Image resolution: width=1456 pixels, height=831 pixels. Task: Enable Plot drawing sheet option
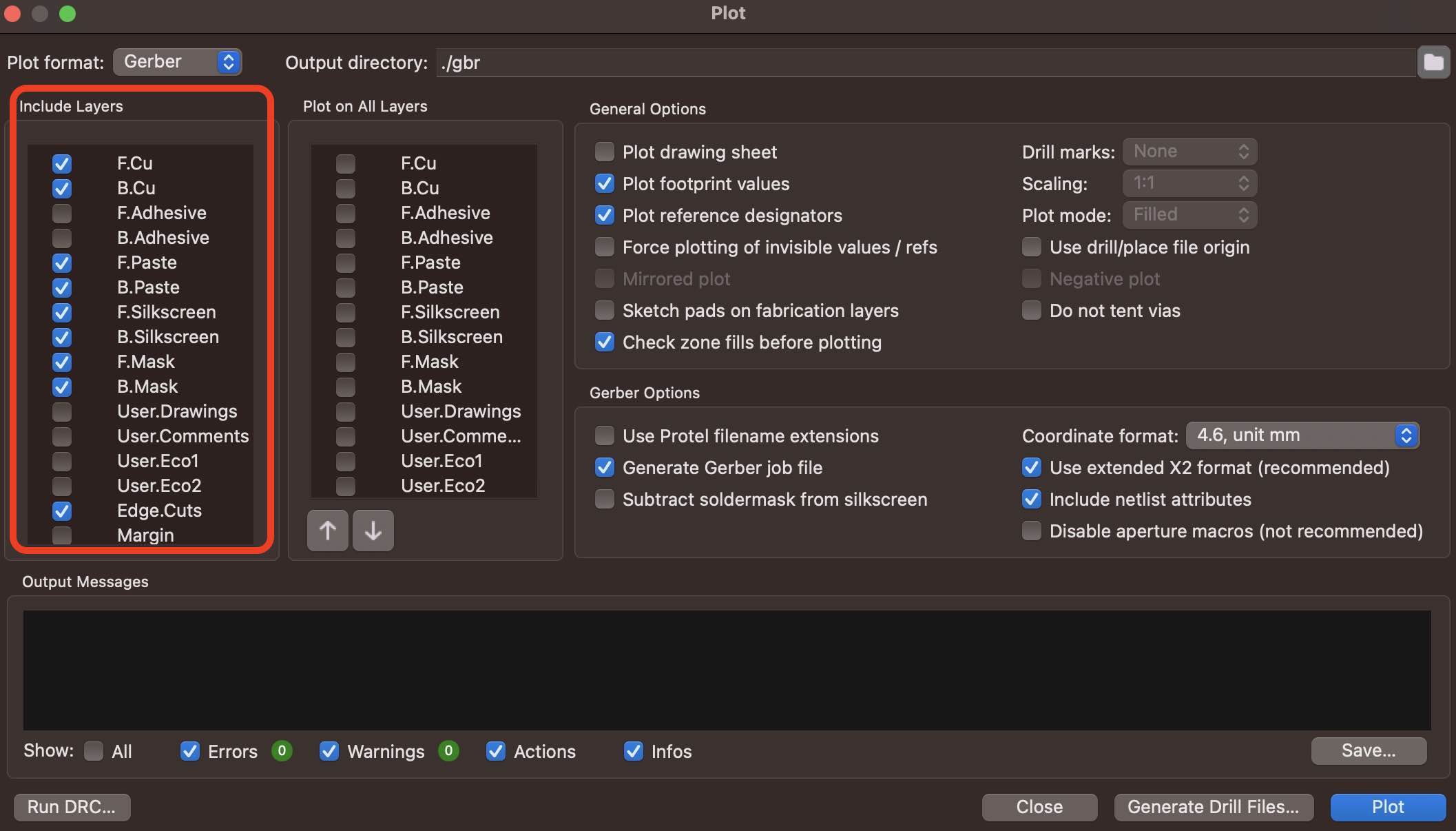(605, 152)
